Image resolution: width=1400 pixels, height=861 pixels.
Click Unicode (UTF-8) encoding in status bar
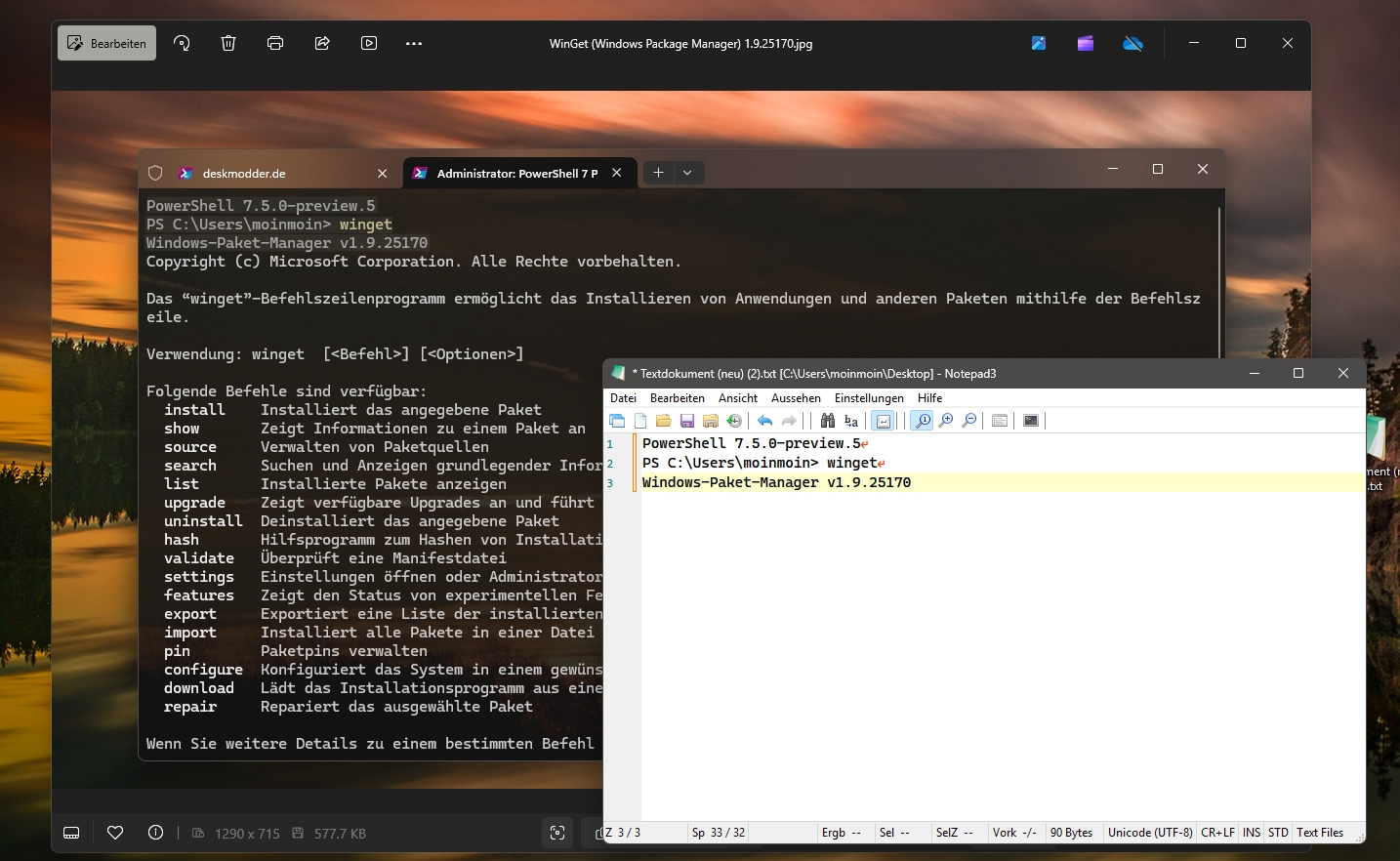[1150, 833]
